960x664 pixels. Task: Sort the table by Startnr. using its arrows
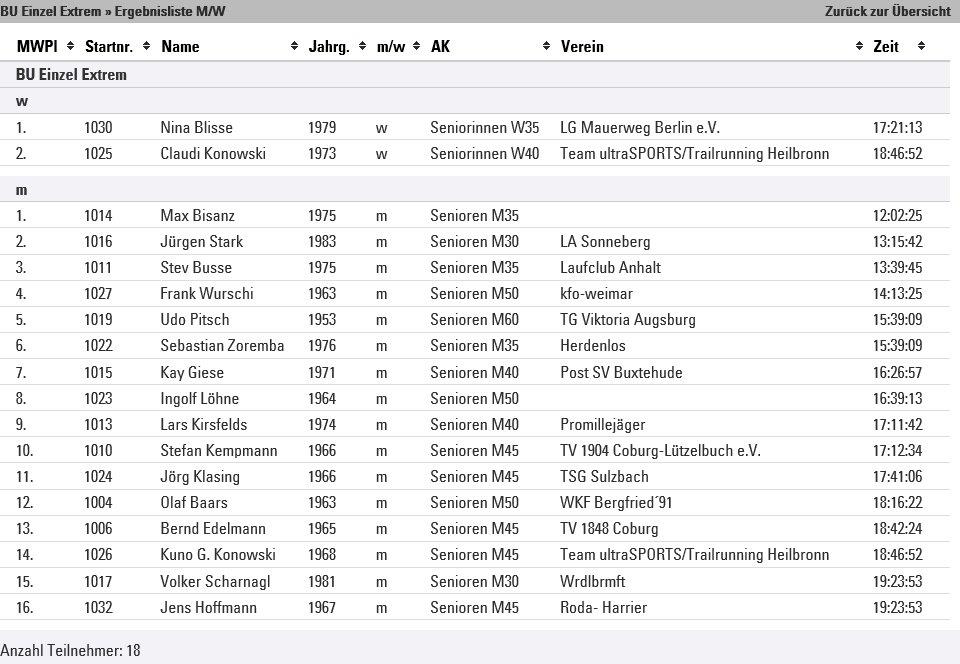coord(147,46)
